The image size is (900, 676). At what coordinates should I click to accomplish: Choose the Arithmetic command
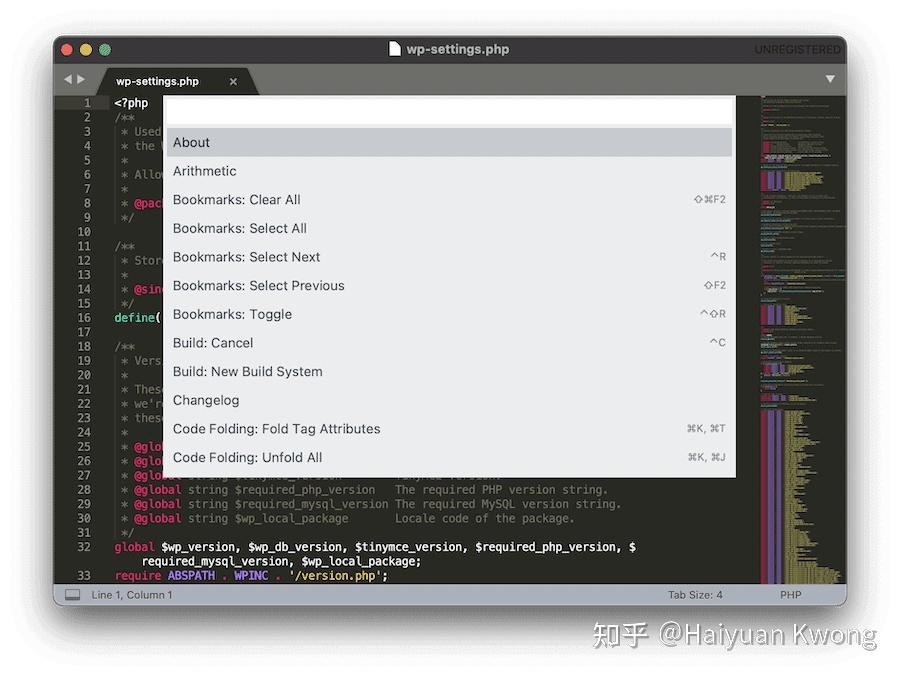(448, 171)
